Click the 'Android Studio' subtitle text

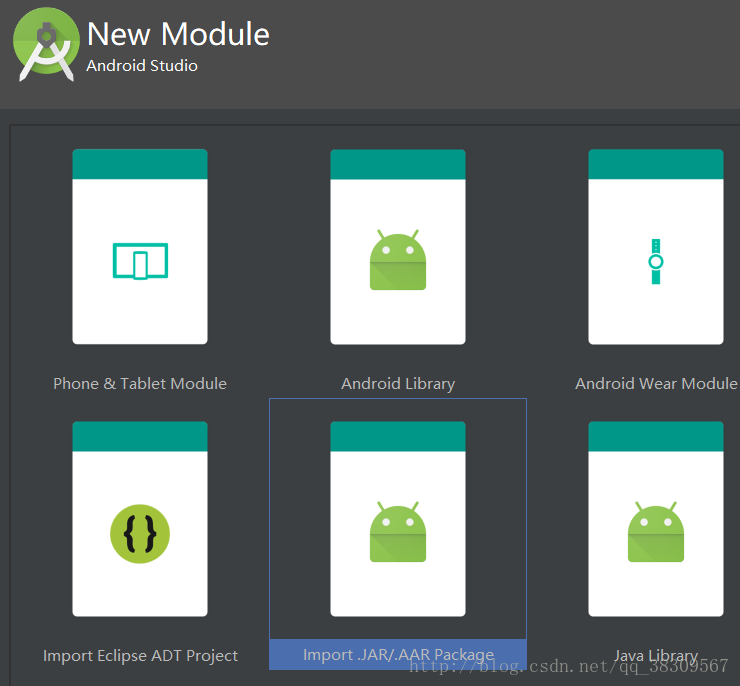[142, 66]
